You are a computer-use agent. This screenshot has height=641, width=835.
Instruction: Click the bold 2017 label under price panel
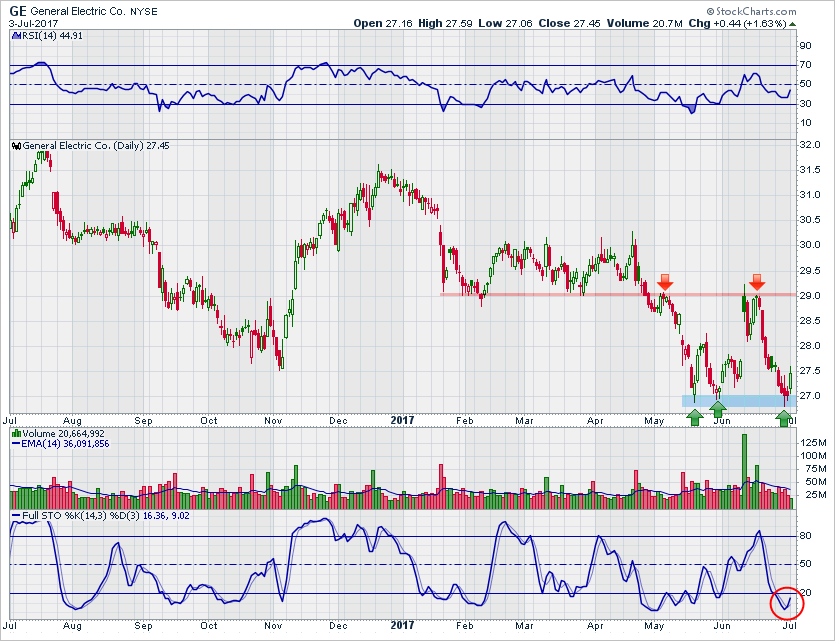tap(402, 421)
